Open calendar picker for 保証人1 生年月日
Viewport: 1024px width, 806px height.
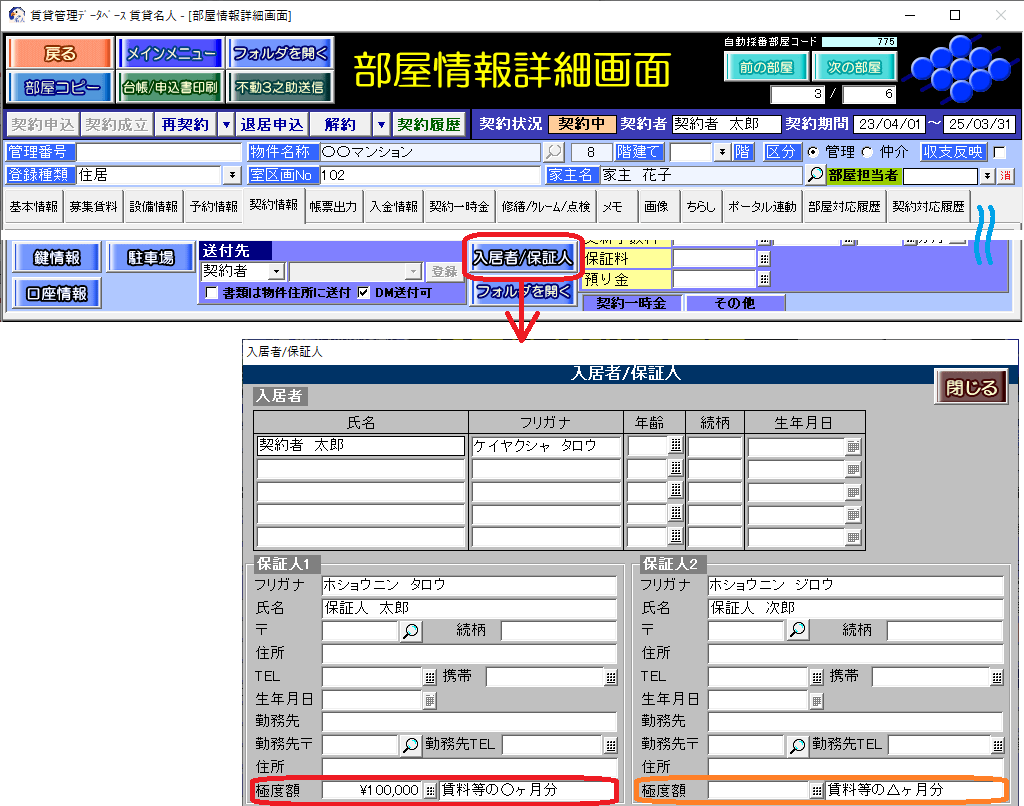click(430, 700)
